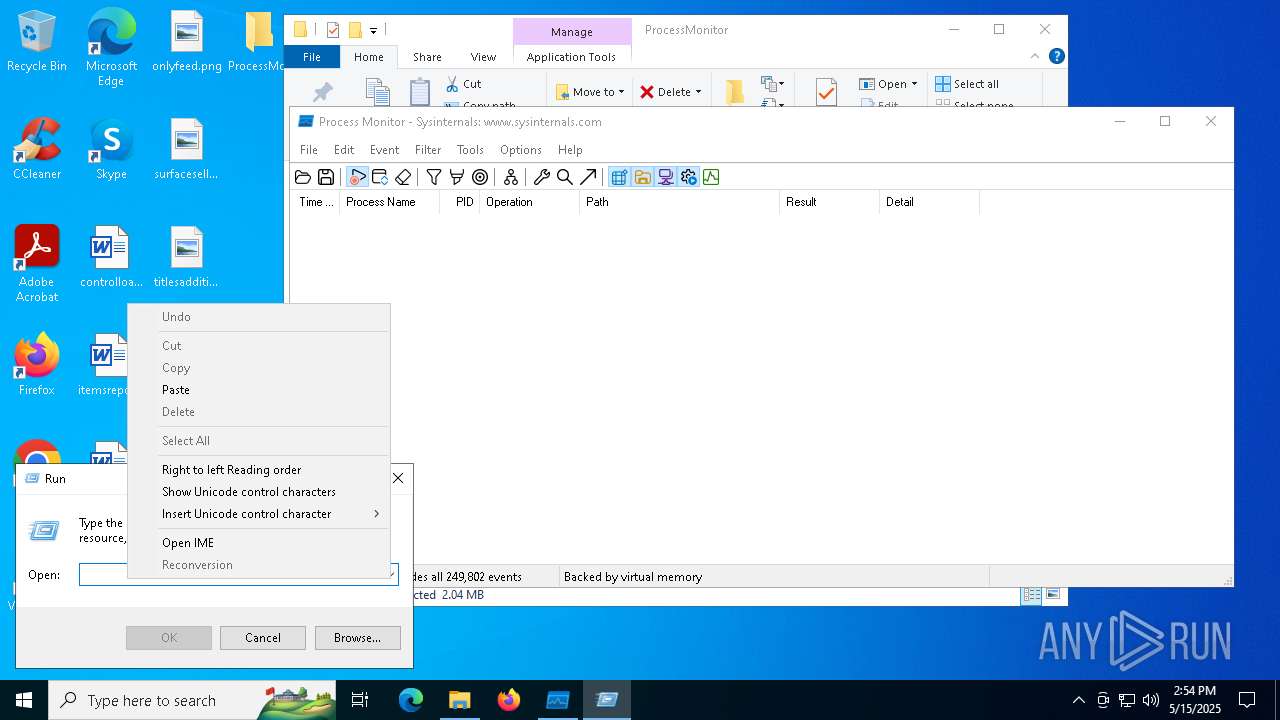Toggle Show Process and Thread Activity
Viewport: 1280px width, 720px height.
pyautogui.click(x=688, y=177)
